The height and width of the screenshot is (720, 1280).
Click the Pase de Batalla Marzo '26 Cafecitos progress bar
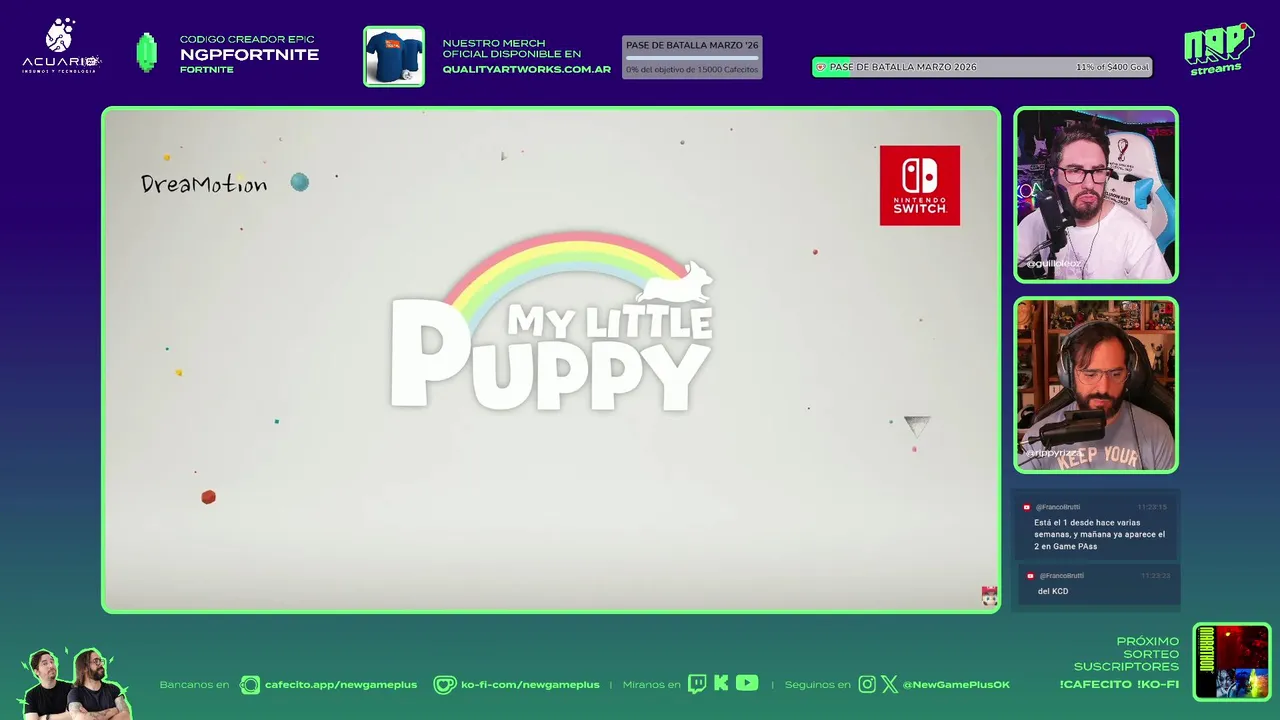692,57
